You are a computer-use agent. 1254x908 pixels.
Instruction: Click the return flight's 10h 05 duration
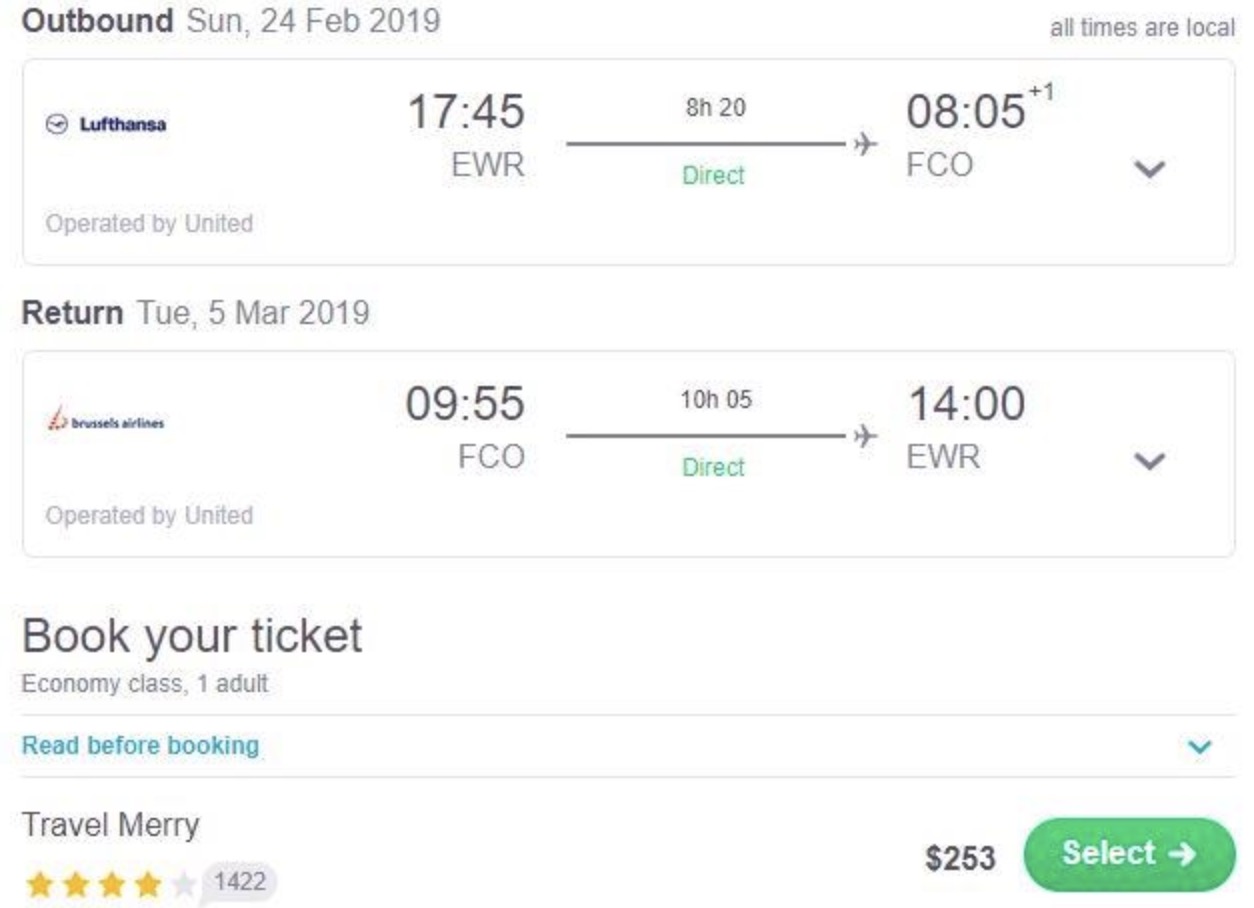tap(715, 400)
